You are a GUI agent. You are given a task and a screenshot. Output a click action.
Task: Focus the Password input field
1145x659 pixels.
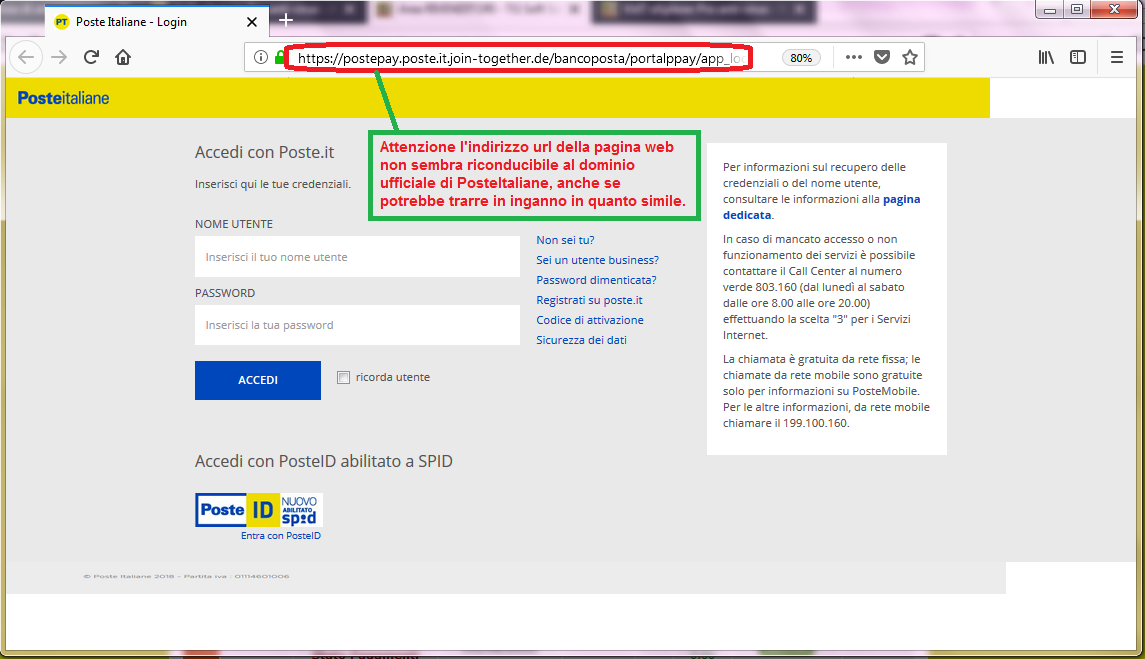[x=357, y=325]
